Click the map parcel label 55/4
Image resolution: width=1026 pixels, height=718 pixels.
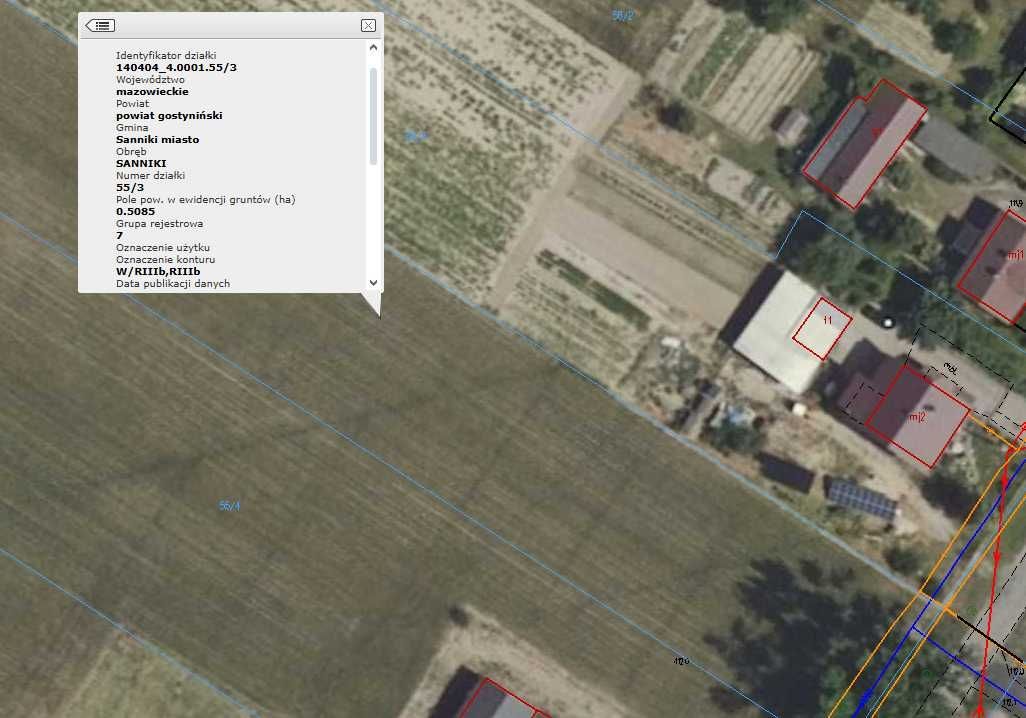click(229, 506)
